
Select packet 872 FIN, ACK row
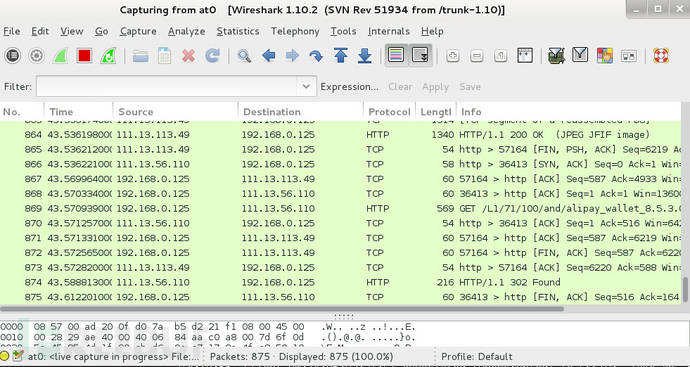[341, 253]
